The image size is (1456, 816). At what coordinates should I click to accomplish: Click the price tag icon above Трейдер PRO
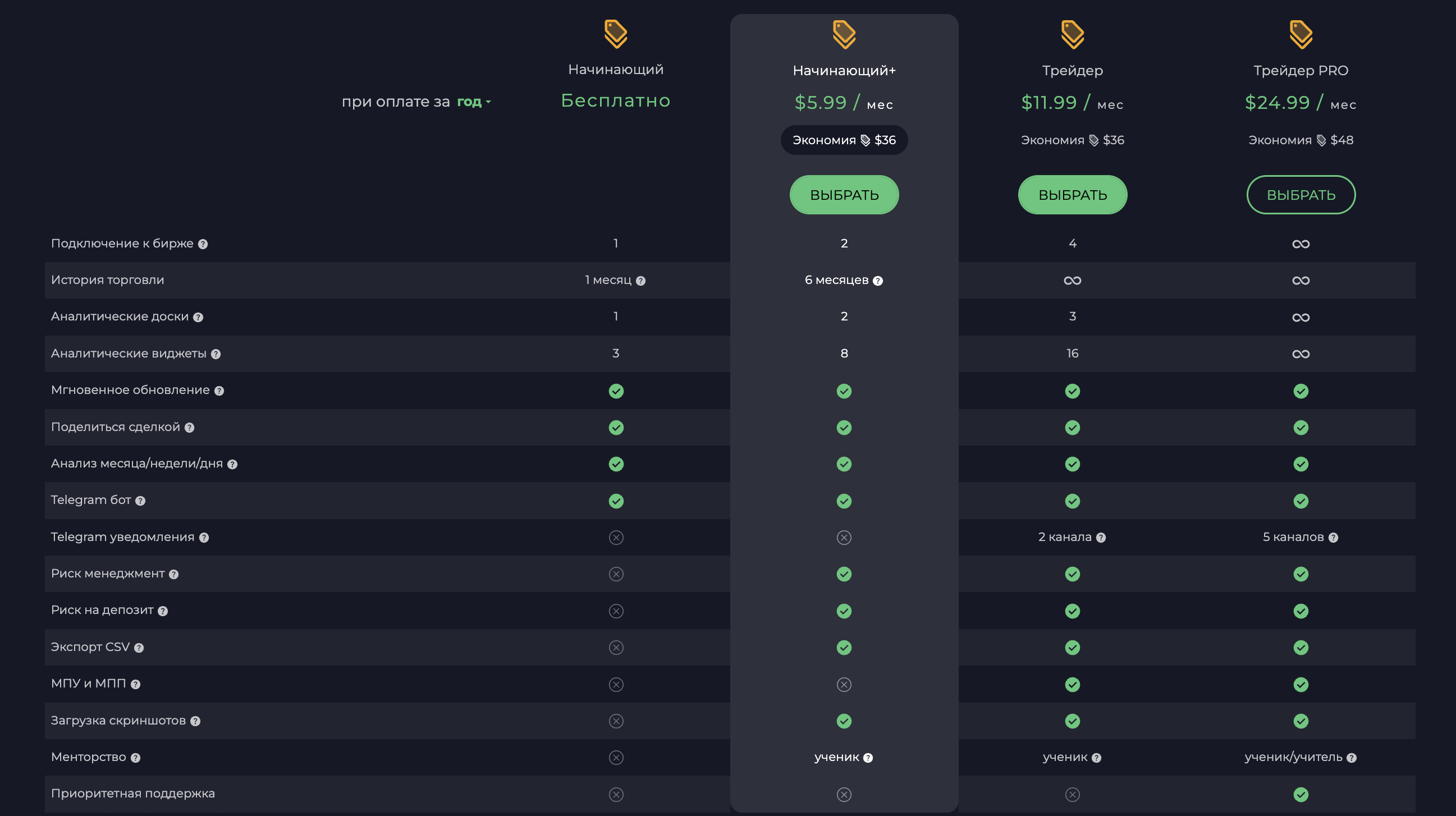pos(1301,34)
